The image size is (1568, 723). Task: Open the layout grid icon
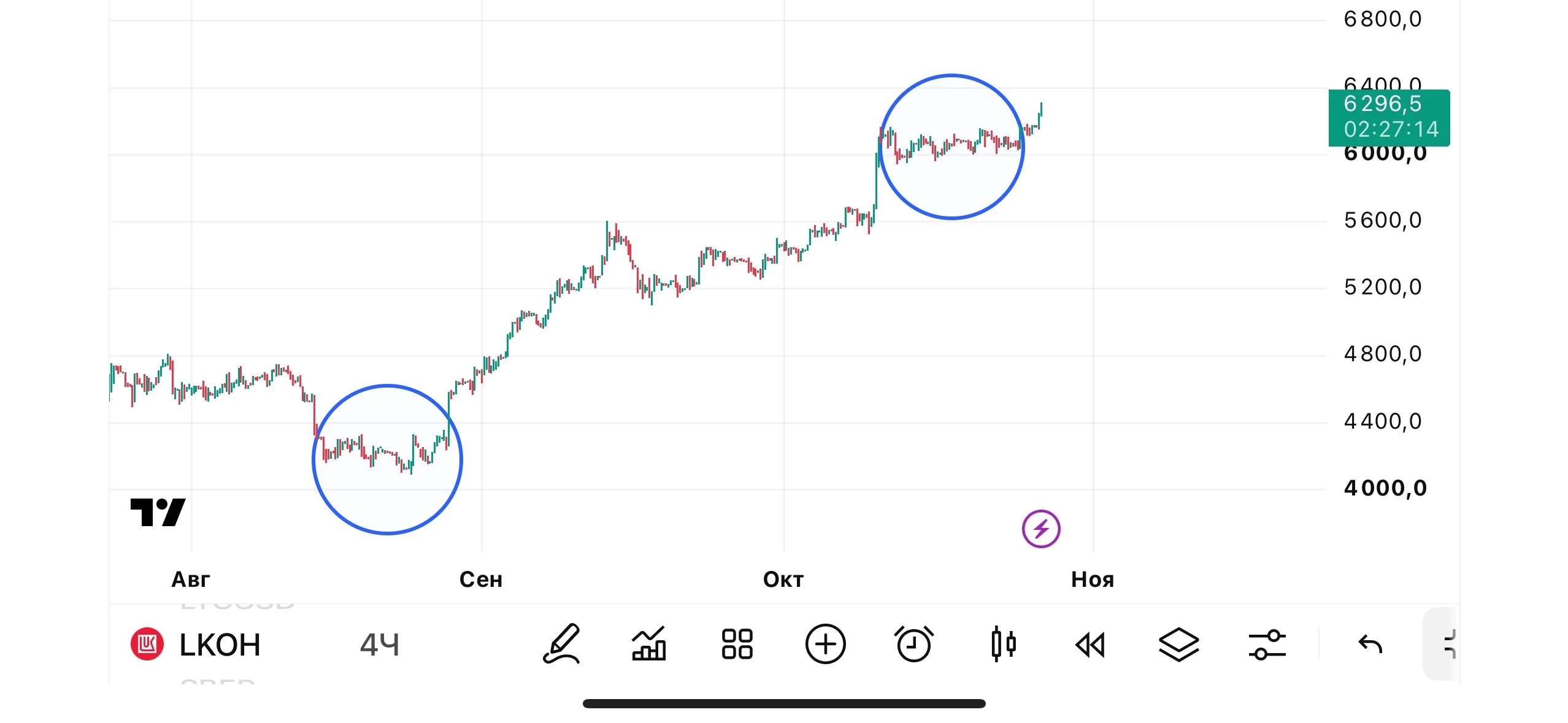737,644
